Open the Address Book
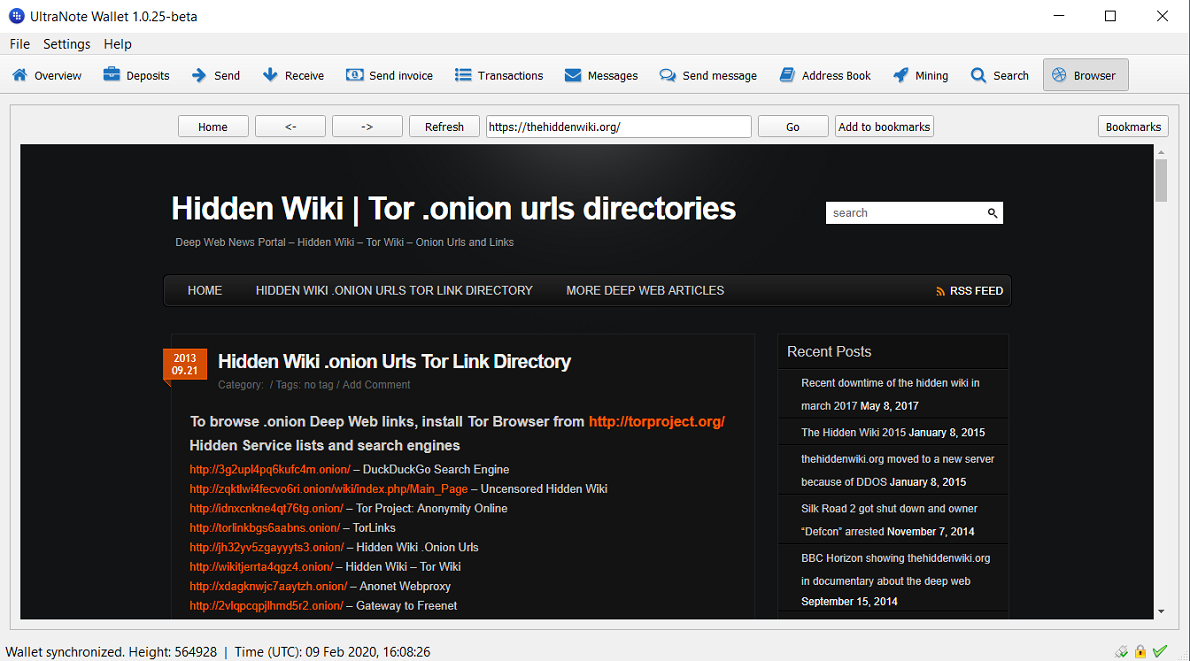Image resolution: width=1190 pixels, height=661 pixels. (825, 75)
